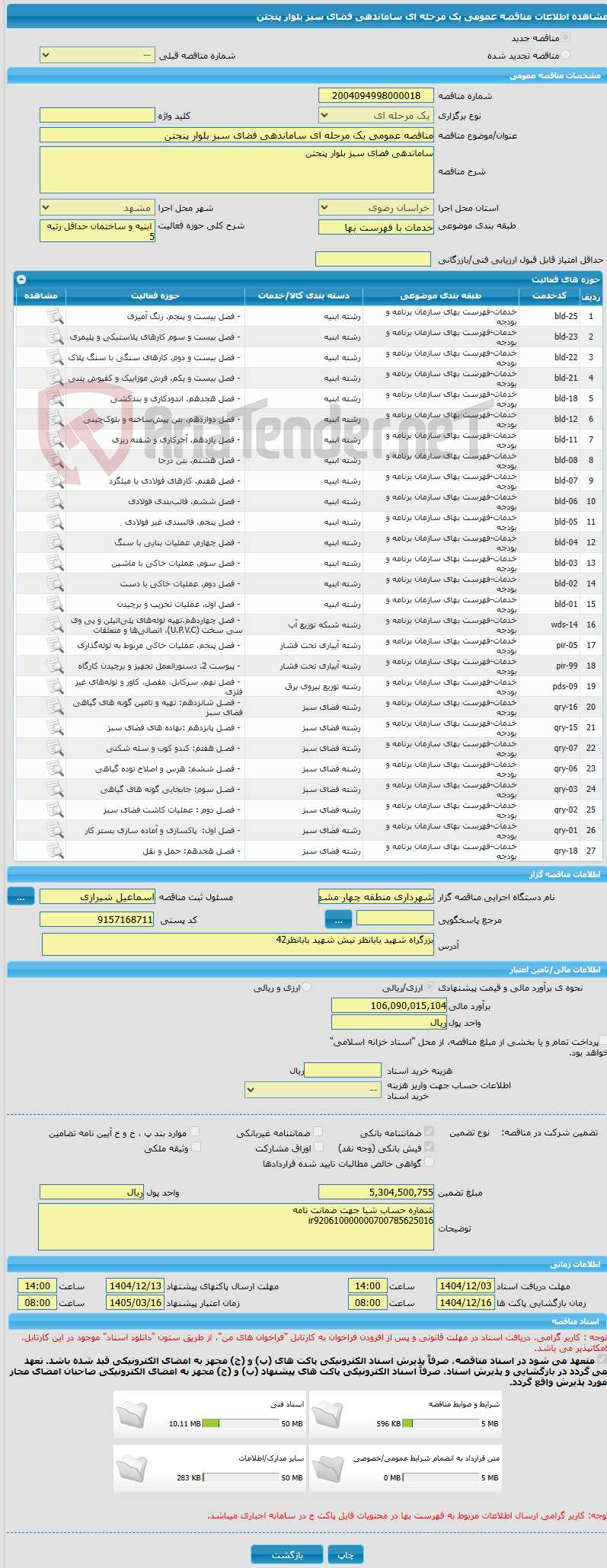Open the شهر محل اجرا dropdown
607x1568 pixels.
(x=97, y=207)
